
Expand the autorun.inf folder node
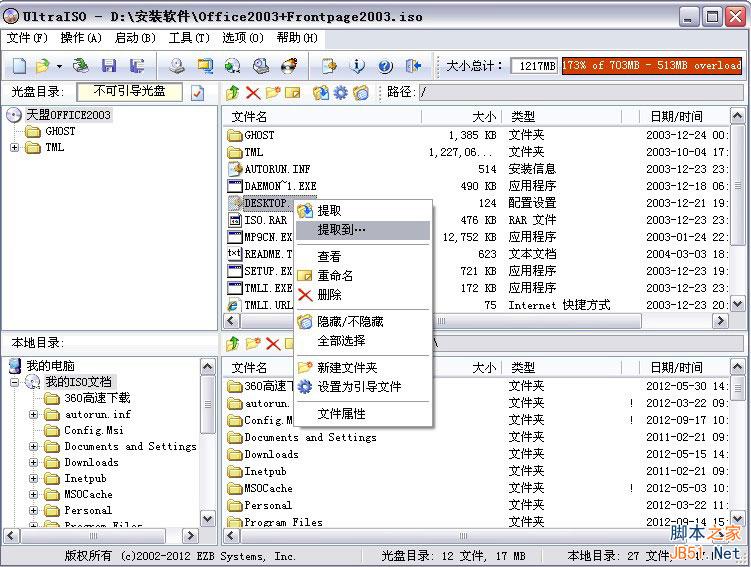34,414
